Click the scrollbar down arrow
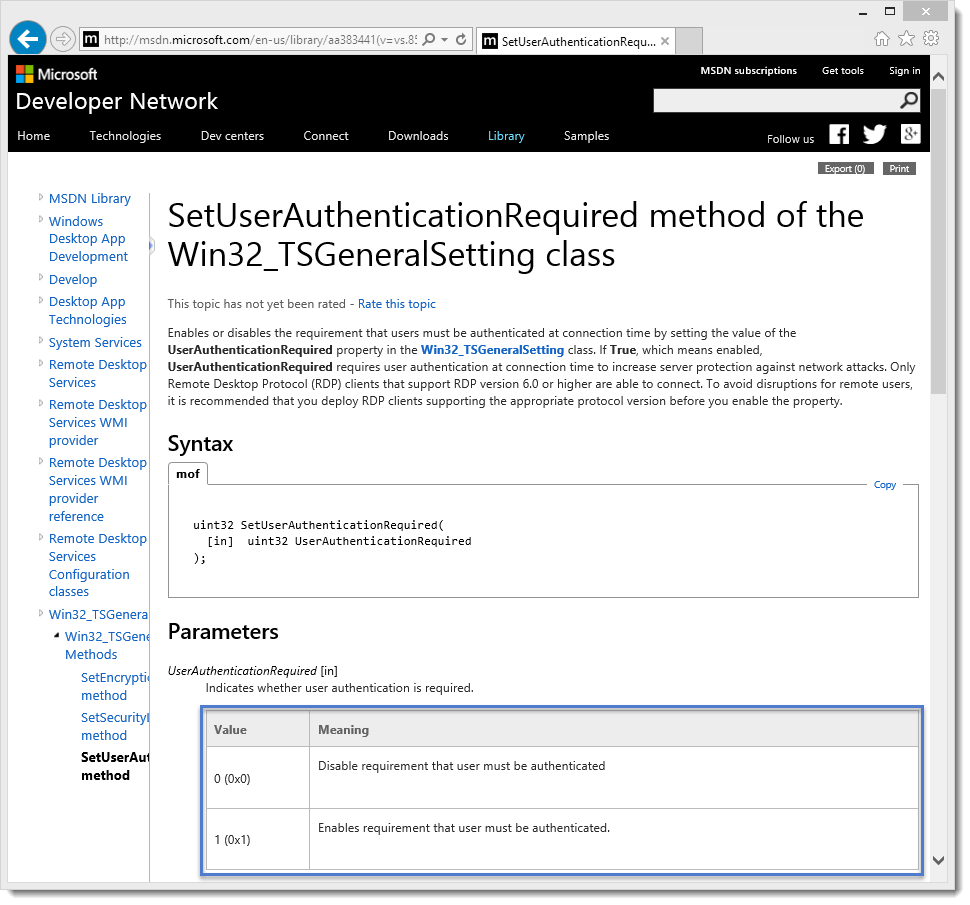Screen dimensions: 970x905 click(938, 860)
